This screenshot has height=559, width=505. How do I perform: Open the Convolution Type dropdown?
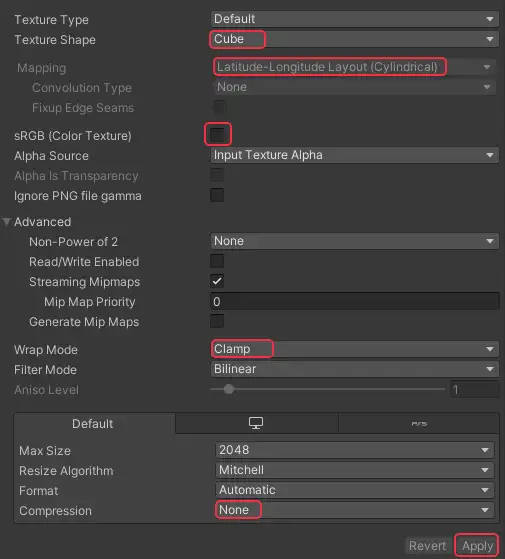[355, 87]
